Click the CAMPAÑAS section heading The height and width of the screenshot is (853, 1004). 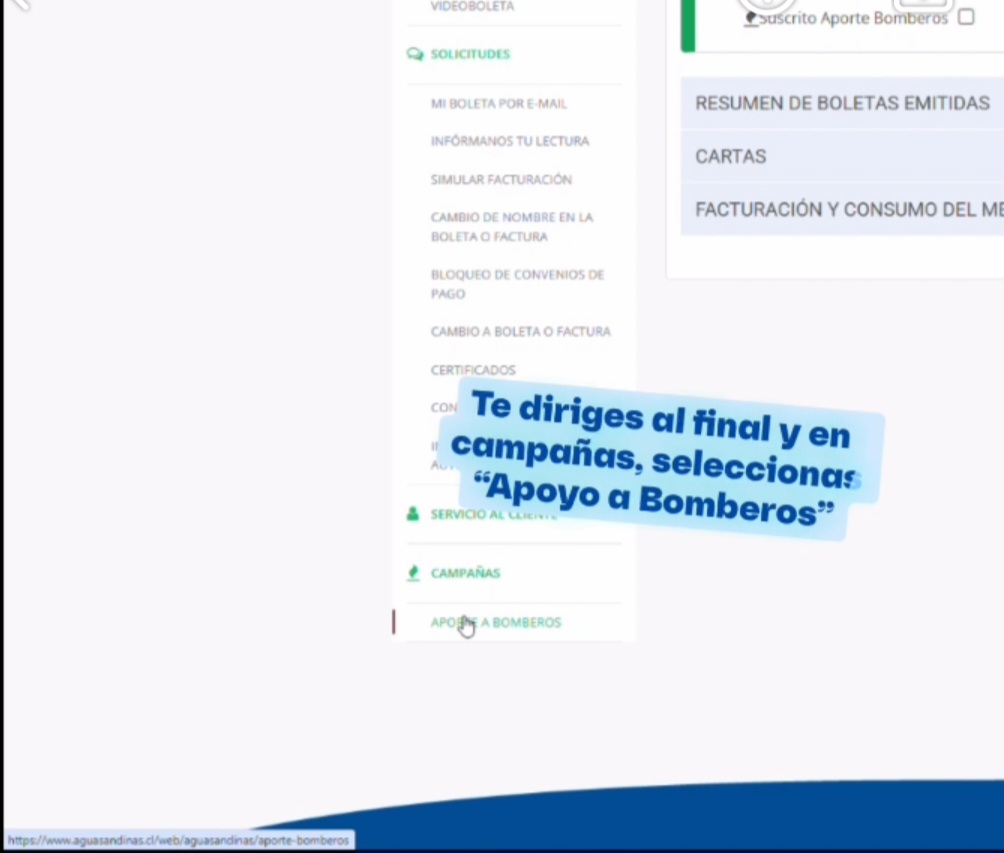[x=465, y=573]
